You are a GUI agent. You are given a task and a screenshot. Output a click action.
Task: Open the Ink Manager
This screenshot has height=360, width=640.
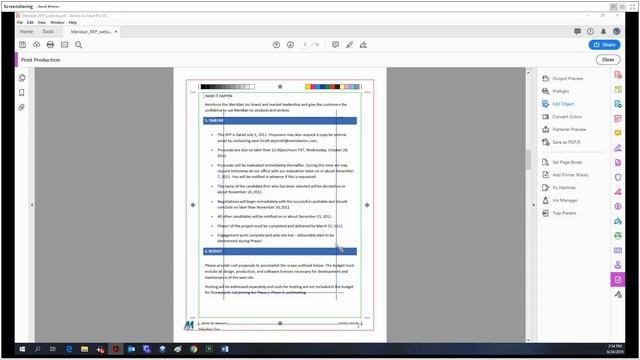[x=560, y=200]
